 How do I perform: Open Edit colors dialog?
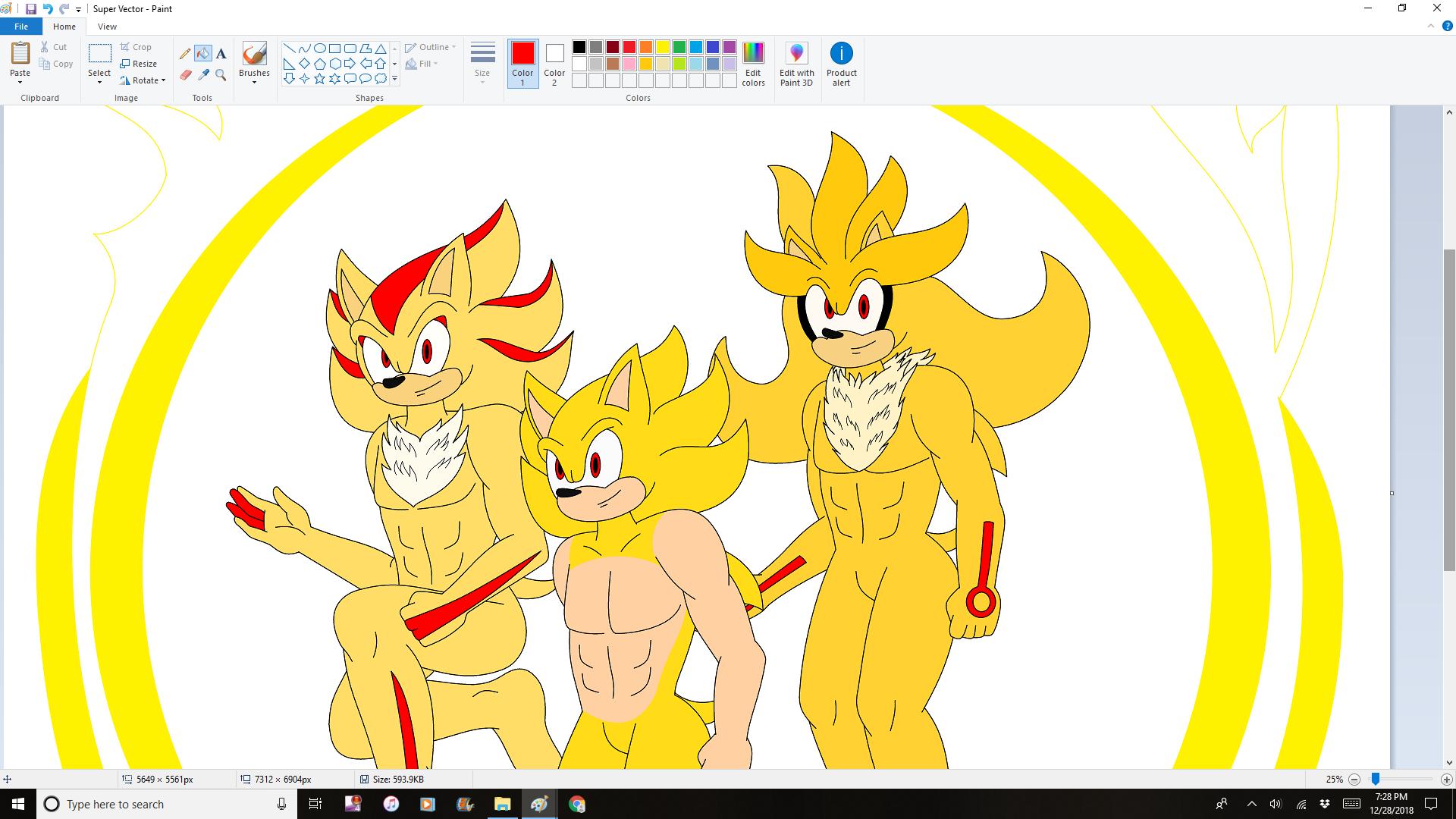tap(753, 64)
